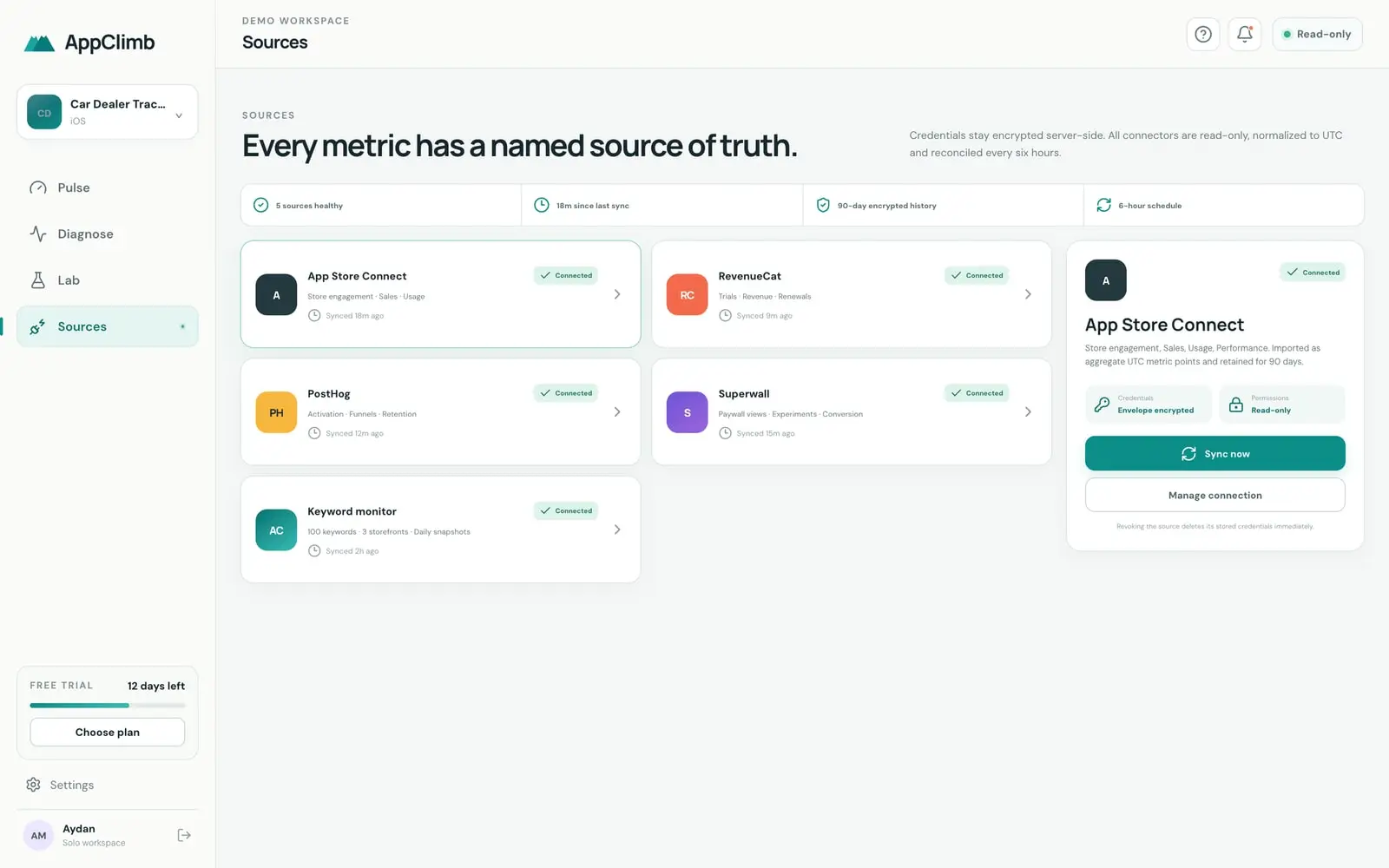The height and width of the screenshot is (868, 1389).
Task: Click the free trial progress bar
Action: tap(108, 705)
